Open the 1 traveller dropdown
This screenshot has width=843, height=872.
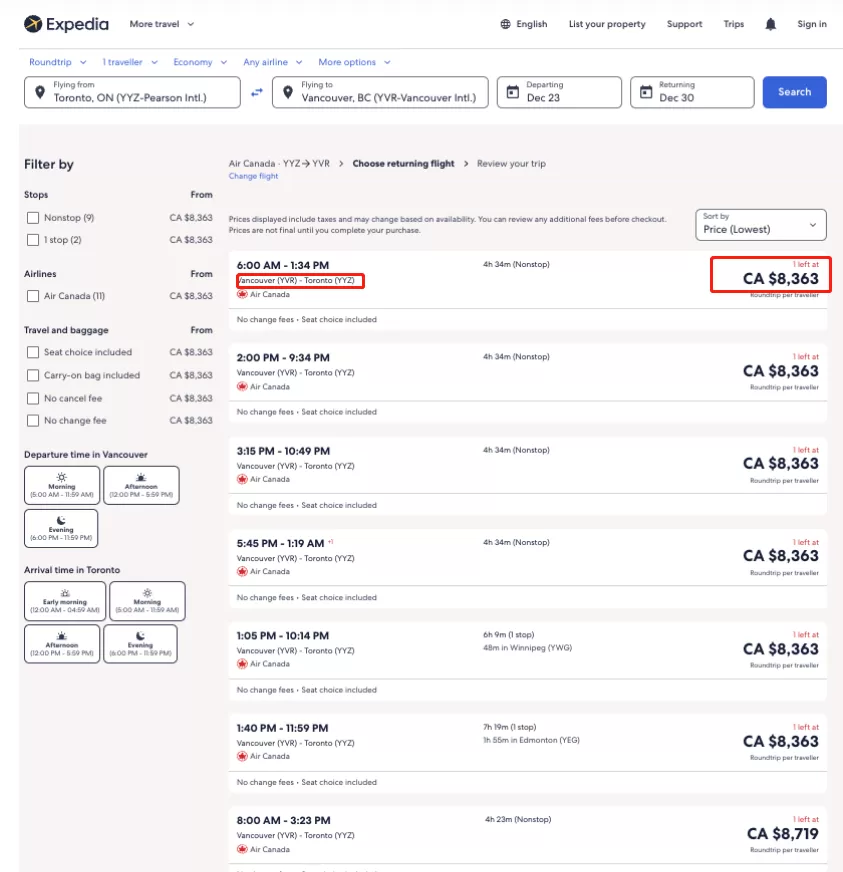[x=130, y=62]
